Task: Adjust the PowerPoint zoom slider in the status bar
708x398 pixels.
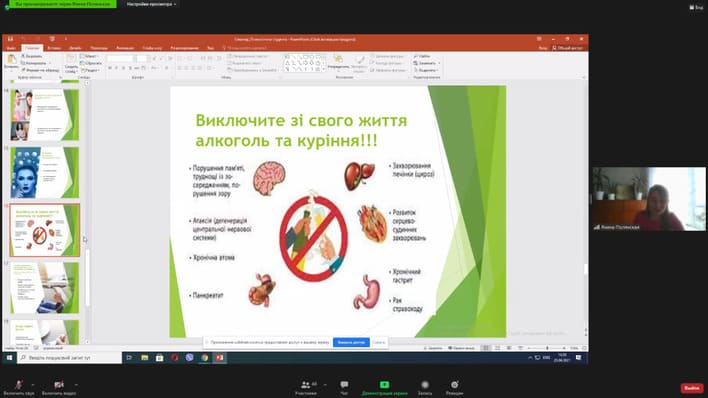Action: [x=547, y=348]
